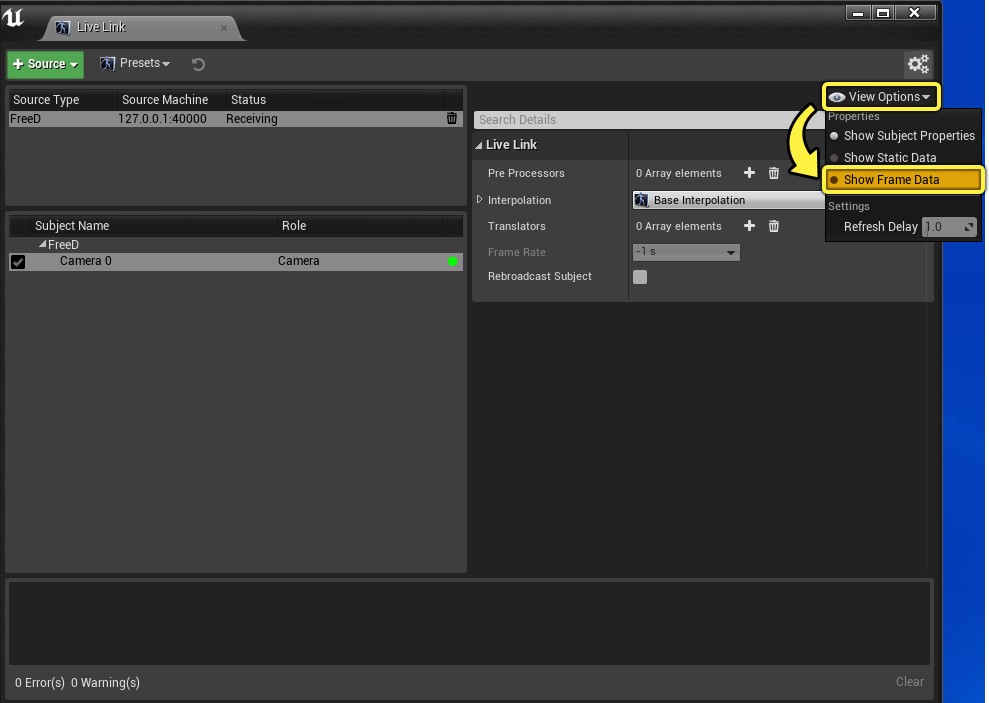Image resolution: width=989 pixels, height=703 pixels.
Task: Select Show Static Data option
Action: pyautogui.click(x=902, y=158)
